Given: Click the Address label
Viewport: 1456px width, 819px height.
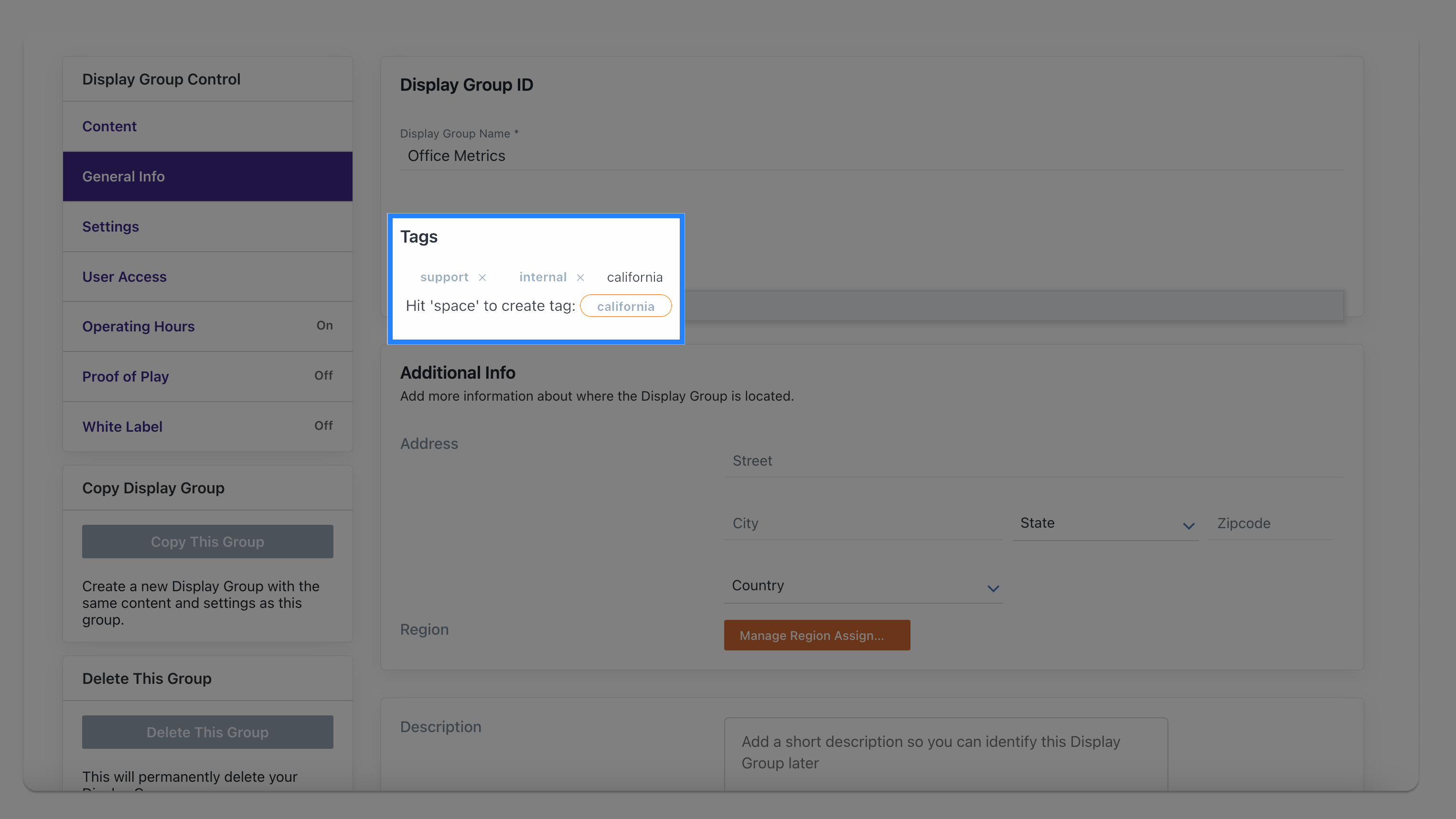Looking at the screenshot, I should pyautogui.click(x=429, y=444).
